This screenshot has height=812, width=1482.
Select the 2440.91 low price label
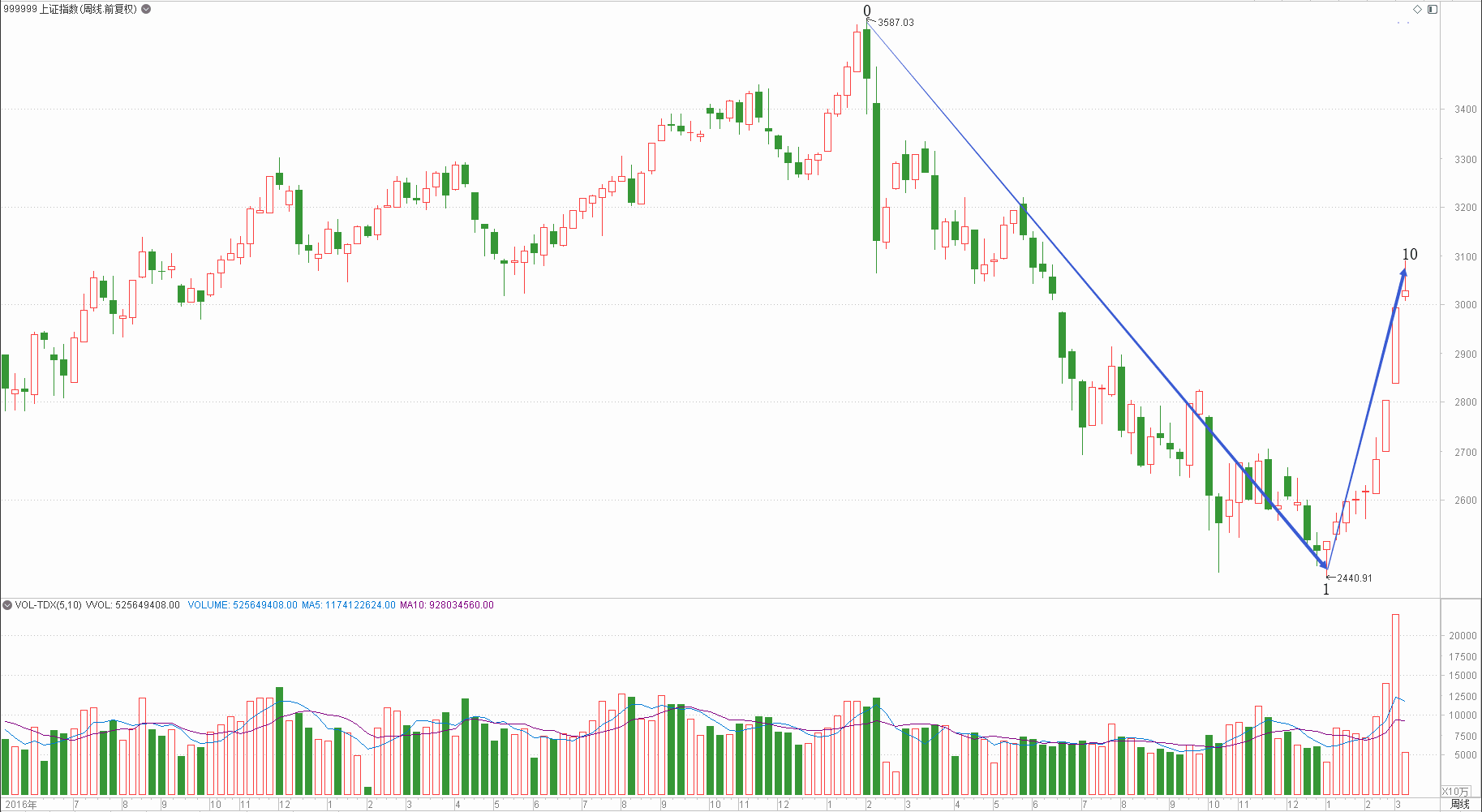tap(1355, 578)
